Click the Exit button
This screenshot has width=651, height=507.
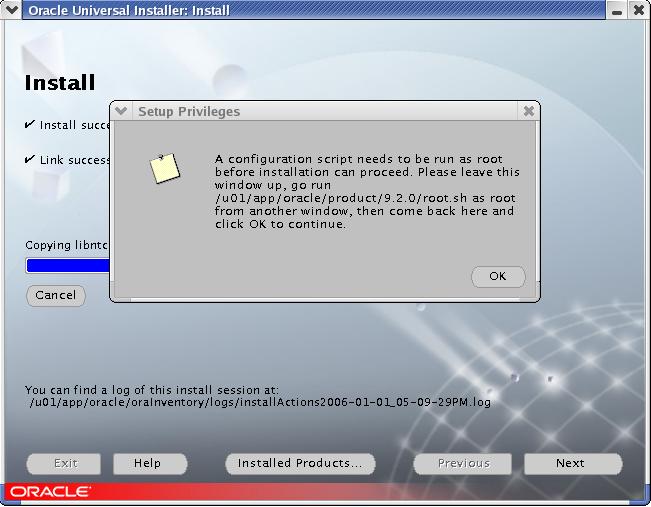[66, 463]
